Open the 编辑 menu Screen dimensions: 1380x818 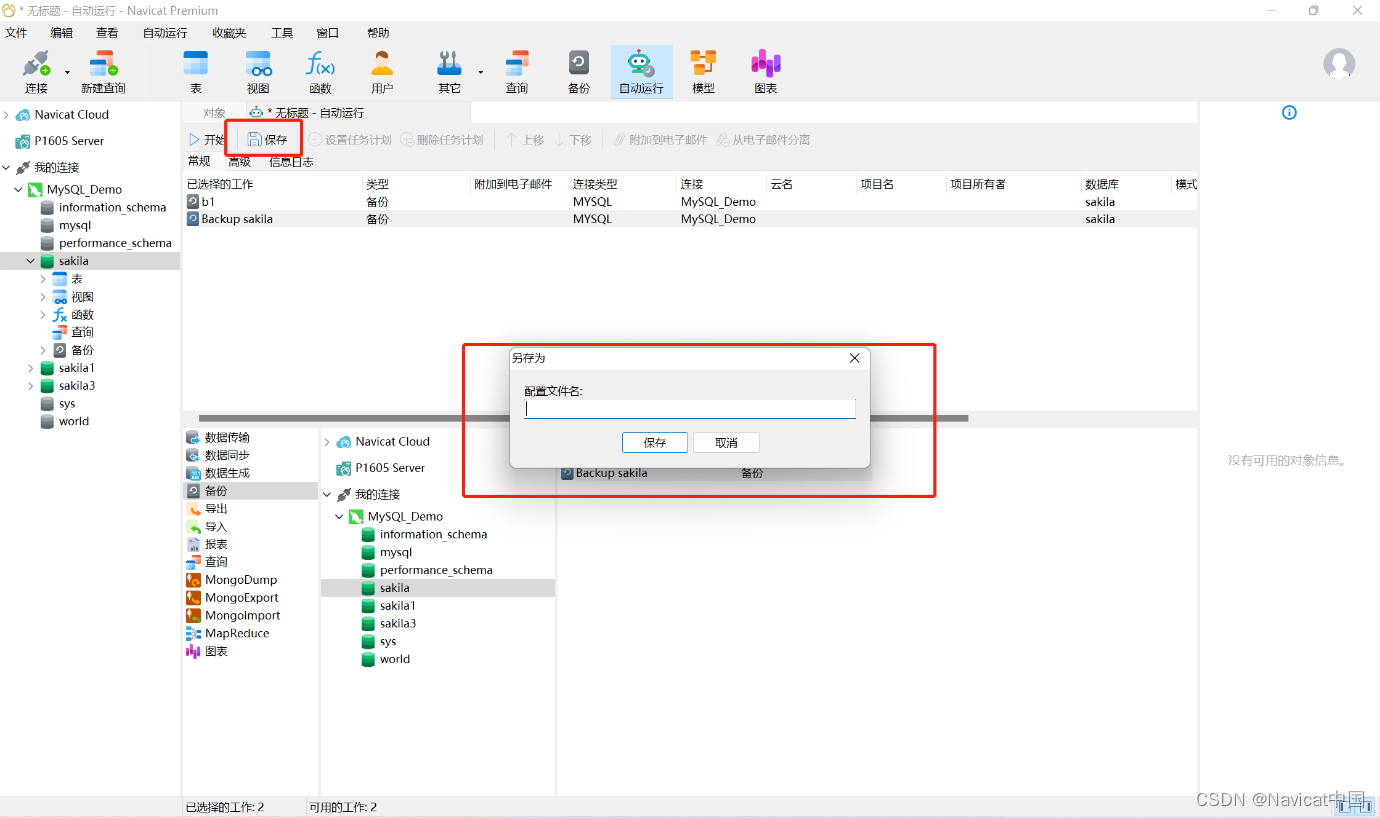point(61,33)
